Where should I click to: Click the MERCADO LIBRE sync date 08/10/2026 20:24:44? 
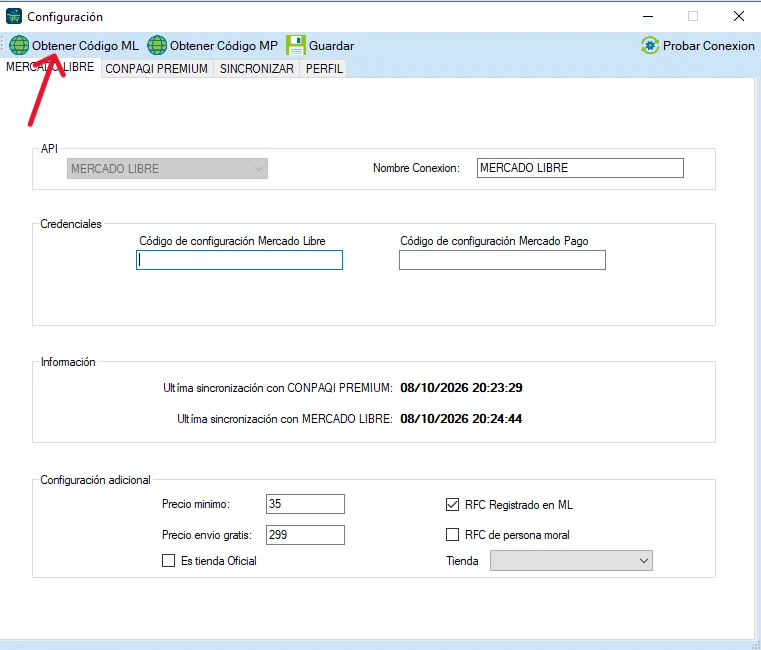[x=461, y=419]
